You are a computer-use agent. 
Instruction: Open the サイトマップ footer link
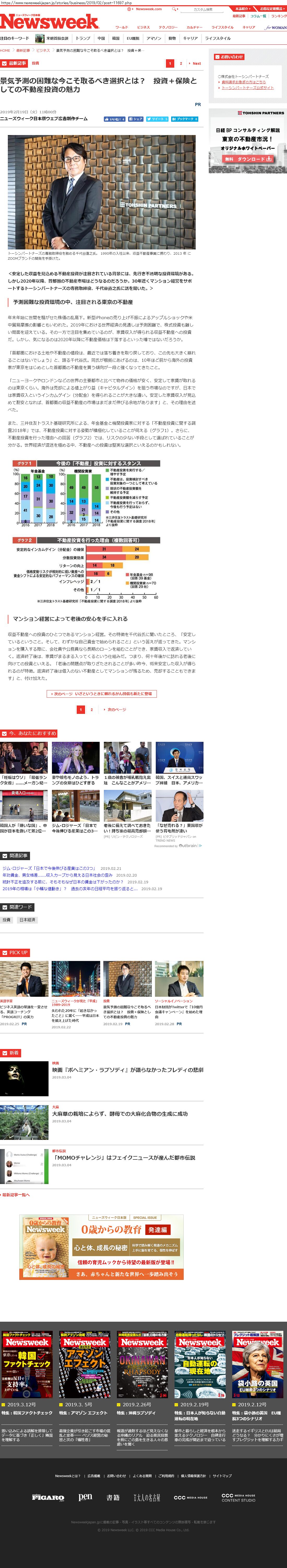click(x=222, y=1476)
